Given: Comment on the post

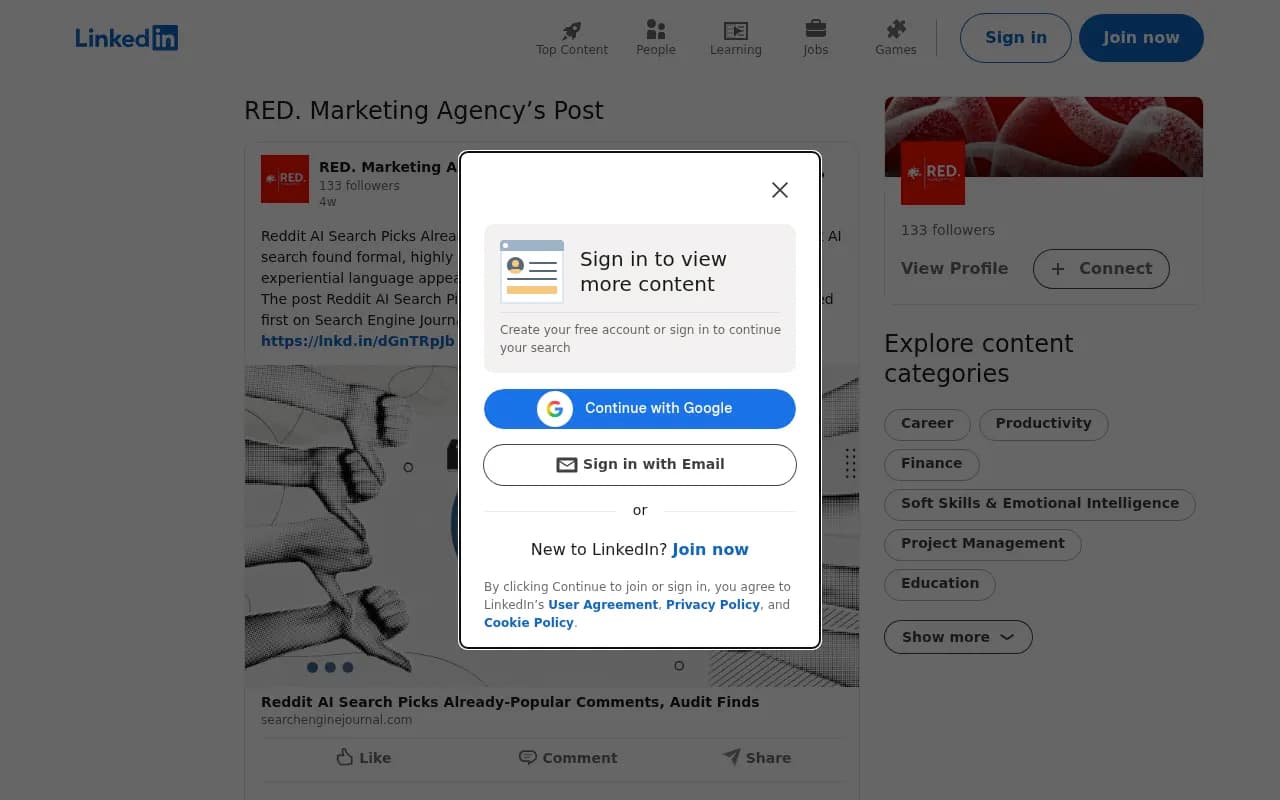Looking at the screenshot, I should coord(567,758).
